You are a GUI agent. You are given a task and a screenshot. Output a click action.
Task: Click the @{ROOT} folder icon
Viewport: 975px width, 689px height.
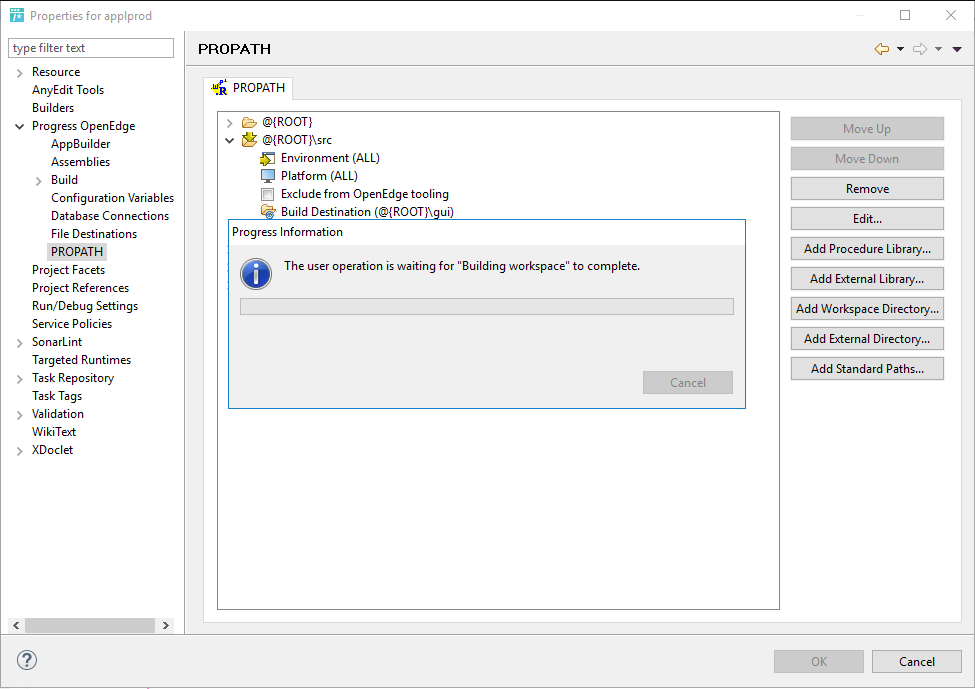point(251,121)
